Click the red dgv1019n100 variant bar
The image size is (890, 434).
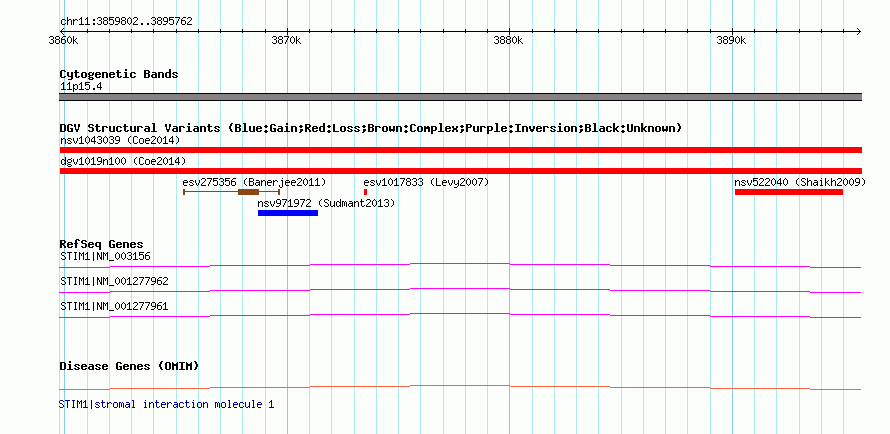460,171
